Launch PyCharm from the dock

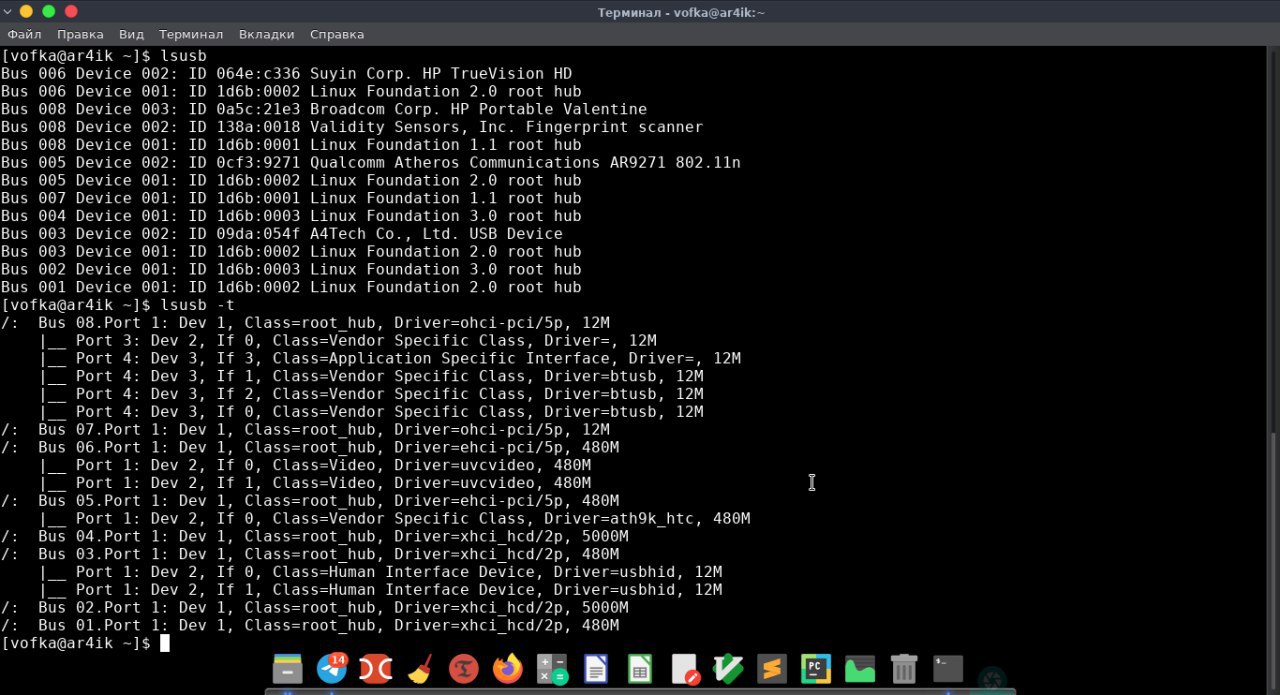click(816, 669)
